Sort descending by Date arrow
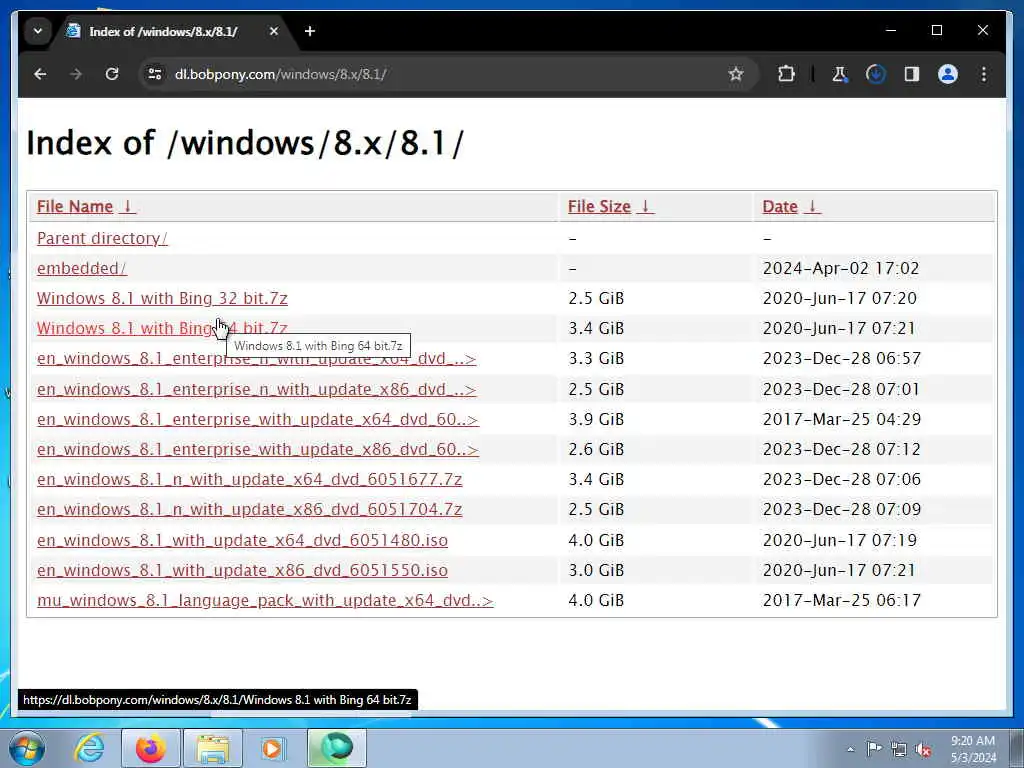 click(x=812, y=206)
